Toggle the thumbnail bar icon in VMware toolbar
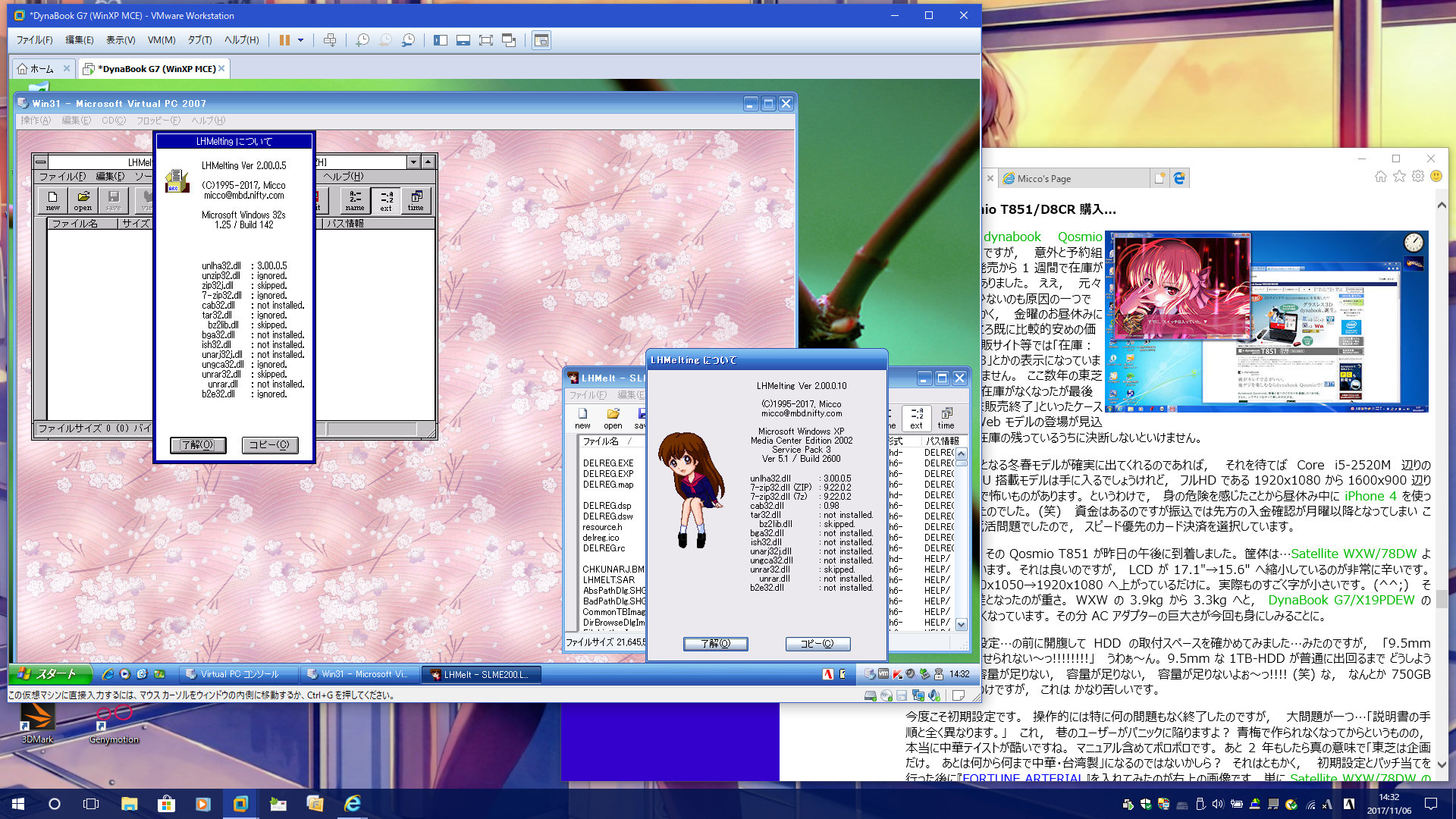This screenshot has width=1456, height=819. tap(463, 40)
